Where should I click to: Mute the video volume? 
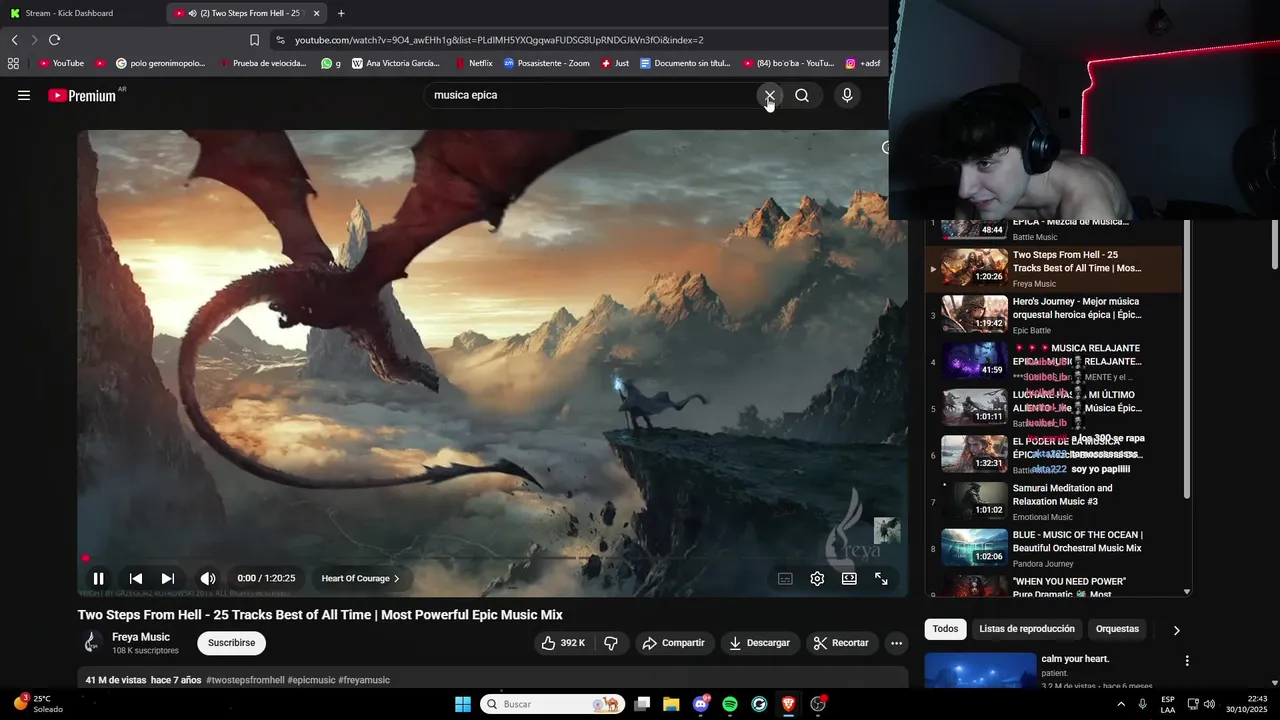click(208, 578)
